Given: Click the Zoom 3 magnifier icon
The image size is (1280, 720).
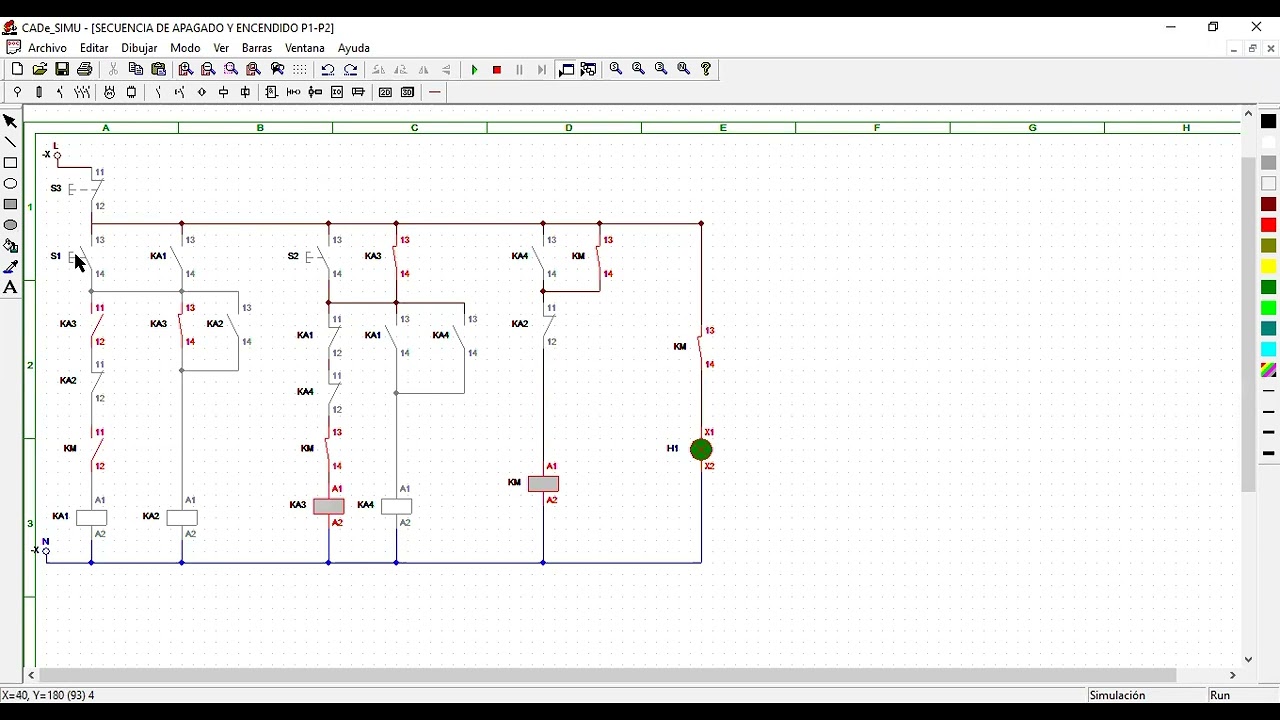Looking at the screenshot, I should (x=661, y=69).
